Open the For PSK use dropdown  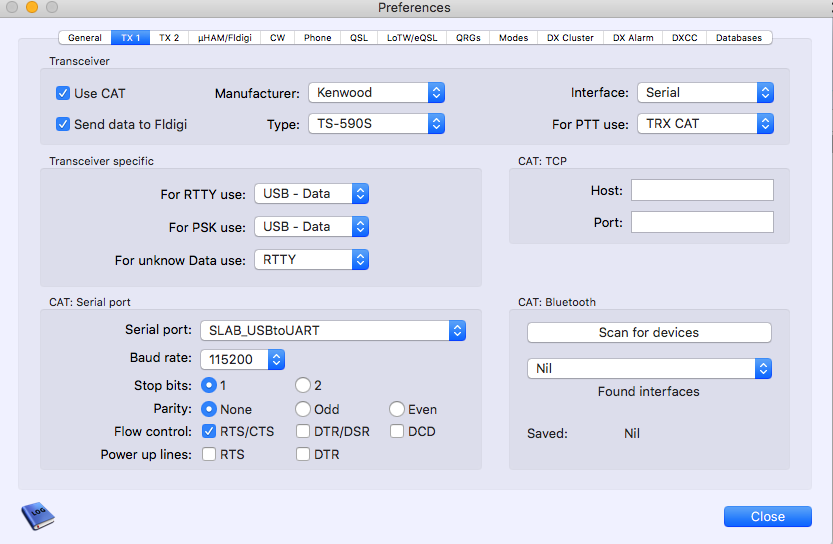[311, 227]
